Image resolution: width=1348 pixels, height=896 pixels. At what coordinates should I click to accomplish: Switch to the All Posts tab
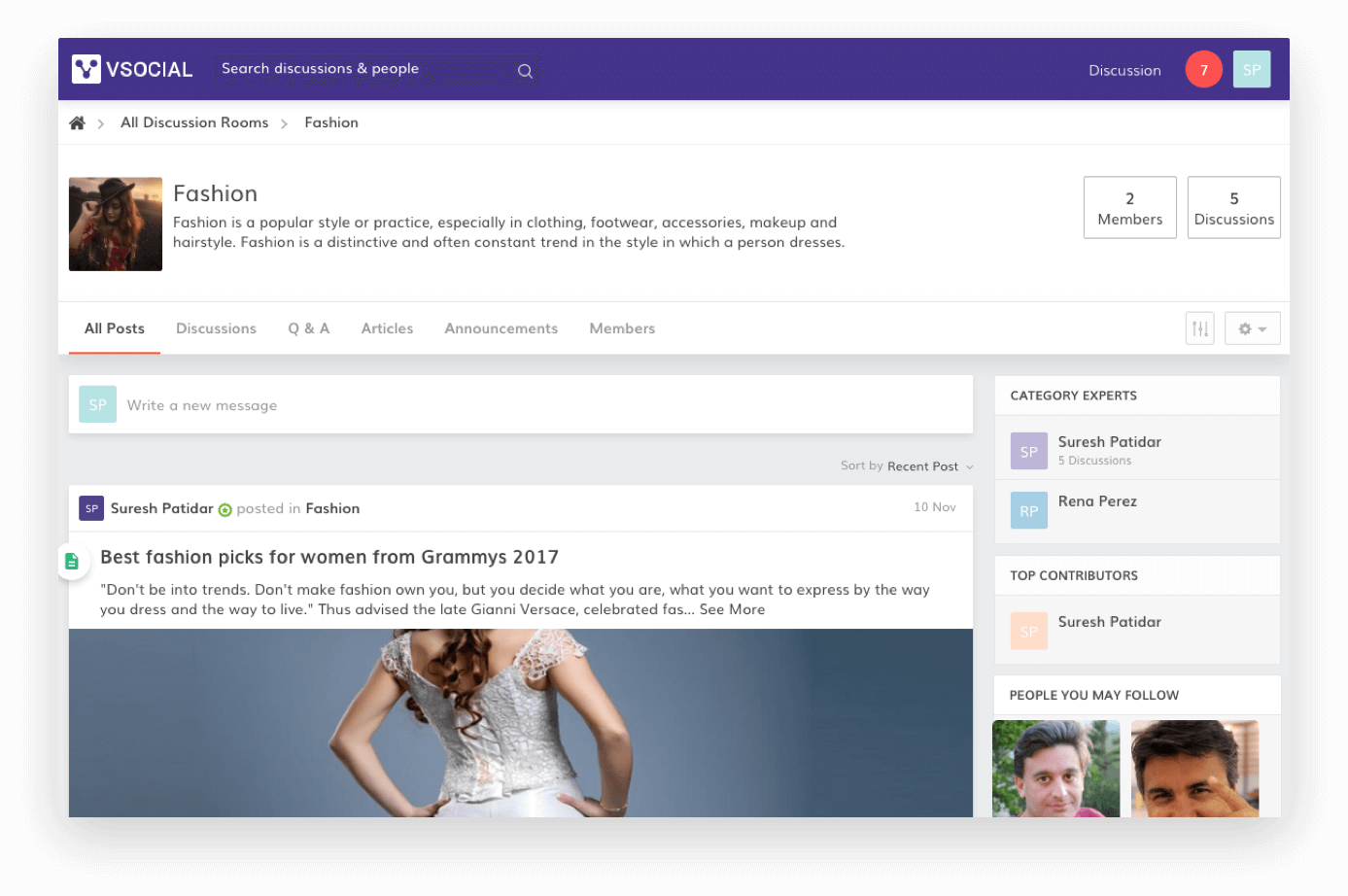coord(115,328)
